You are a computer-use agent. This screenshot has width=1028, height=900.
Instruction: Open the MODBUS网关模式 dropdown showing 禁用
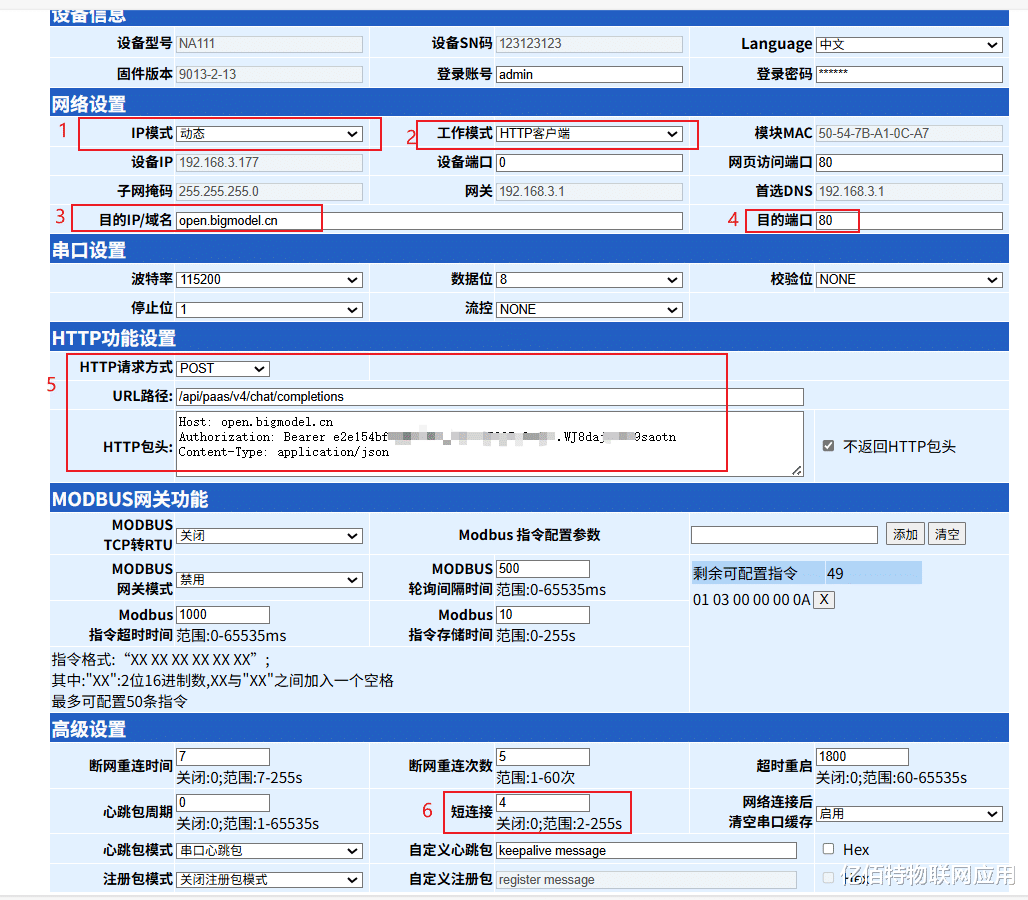click(269, 580)
